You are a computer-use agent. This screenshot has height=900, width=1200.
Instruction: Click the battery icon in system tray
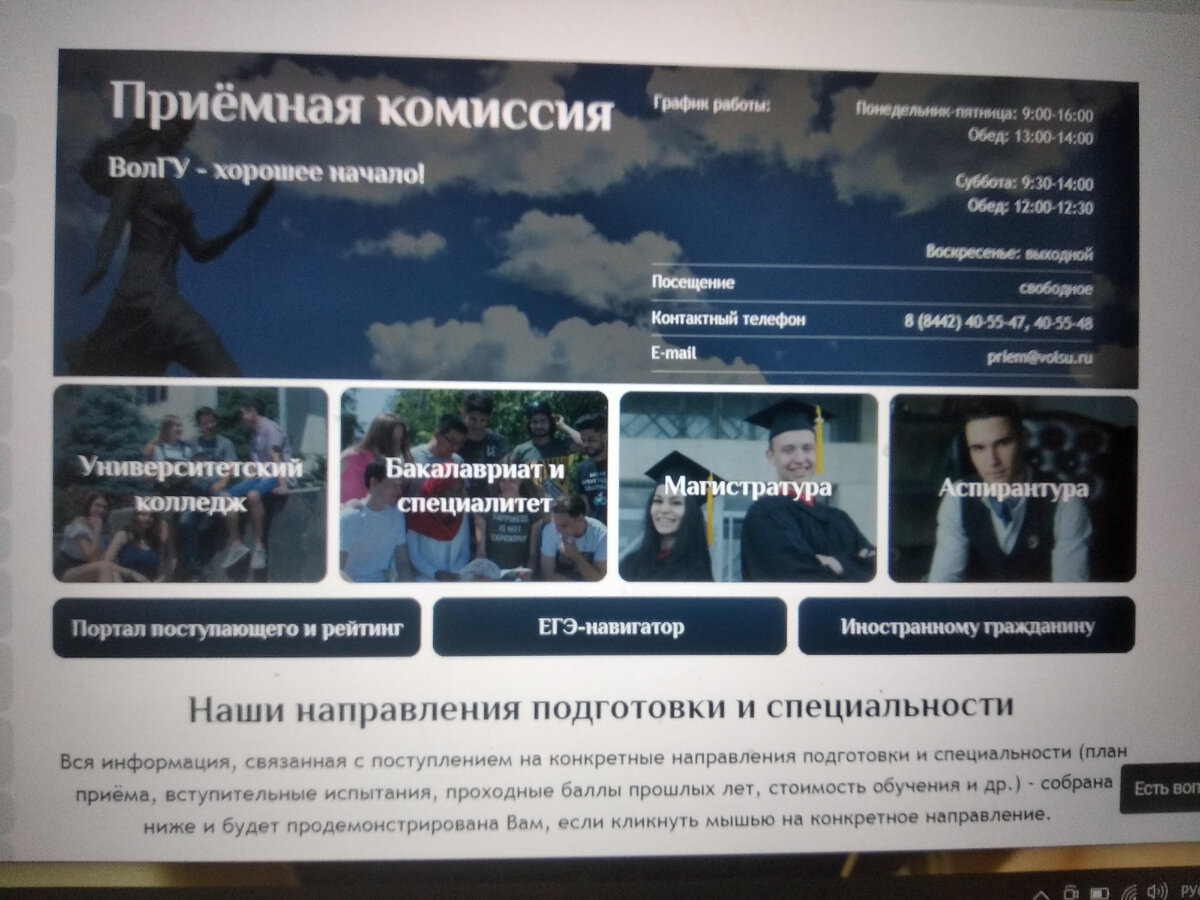pos(1099,891)
